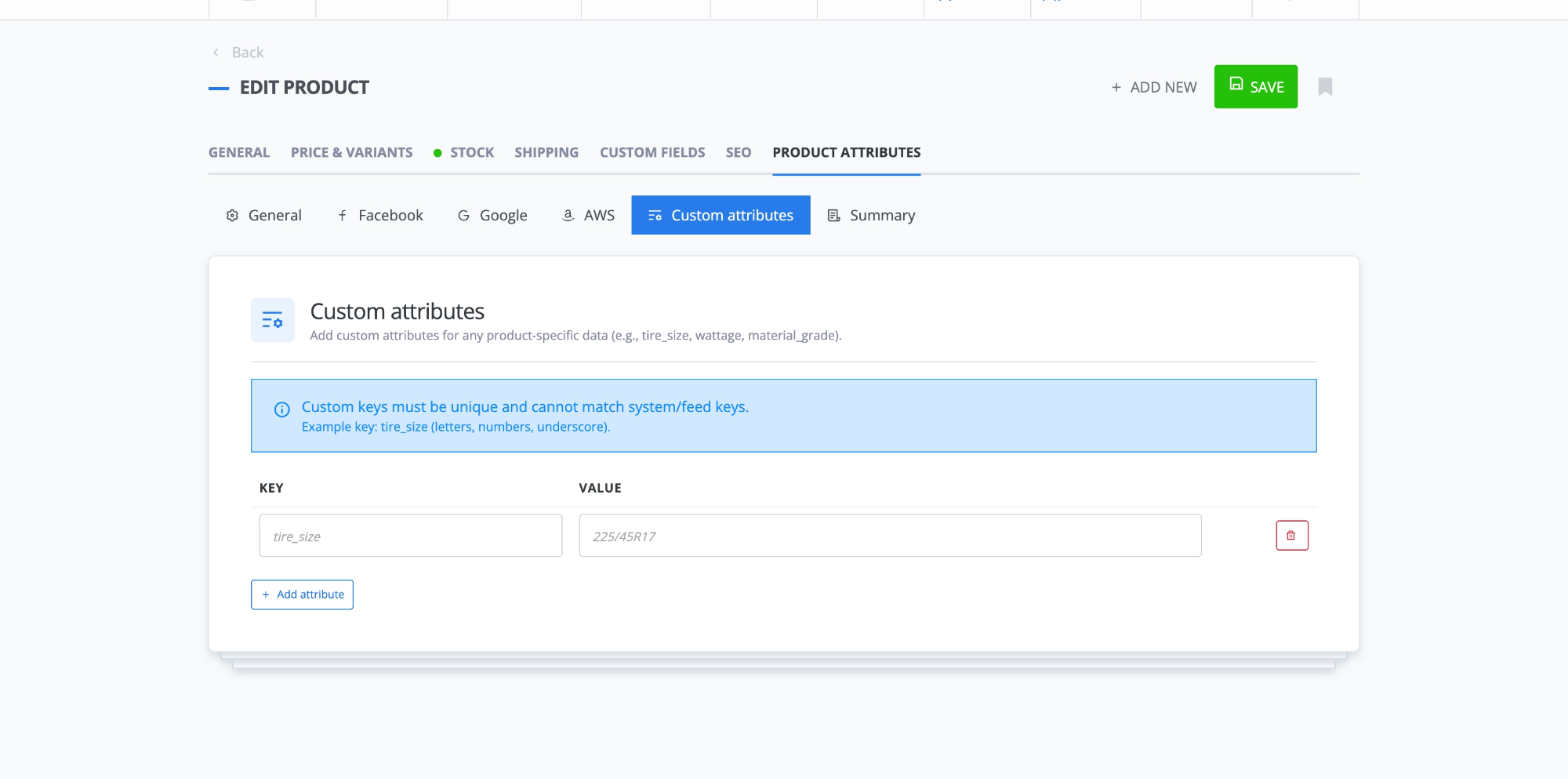The width and height of the screenshot is (1568, 779).
Task: Click the Custom attributes section header icon
Action: coord(273,320)
